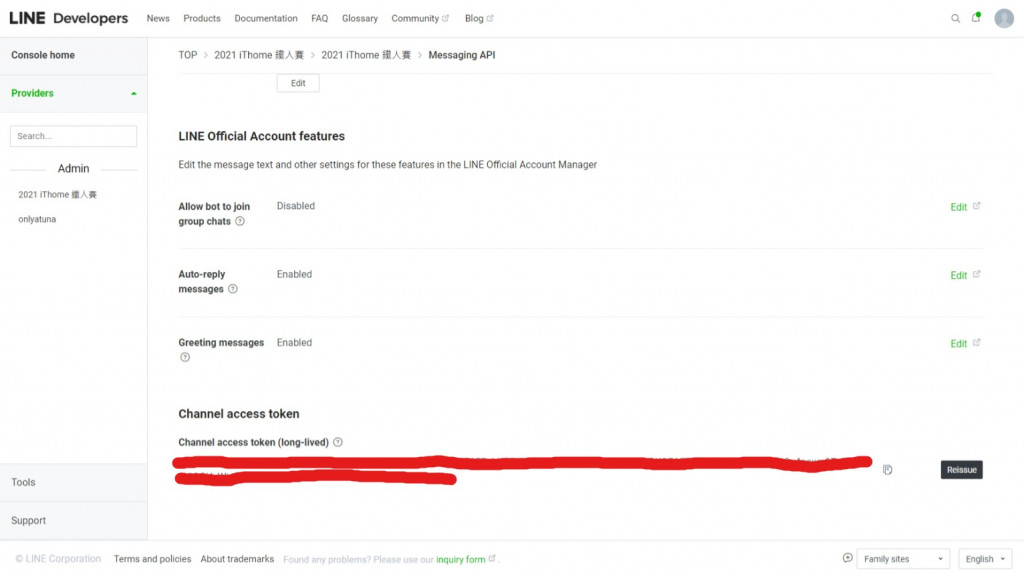
Task: Show help for Greeting messages
Action: (185, 357)
